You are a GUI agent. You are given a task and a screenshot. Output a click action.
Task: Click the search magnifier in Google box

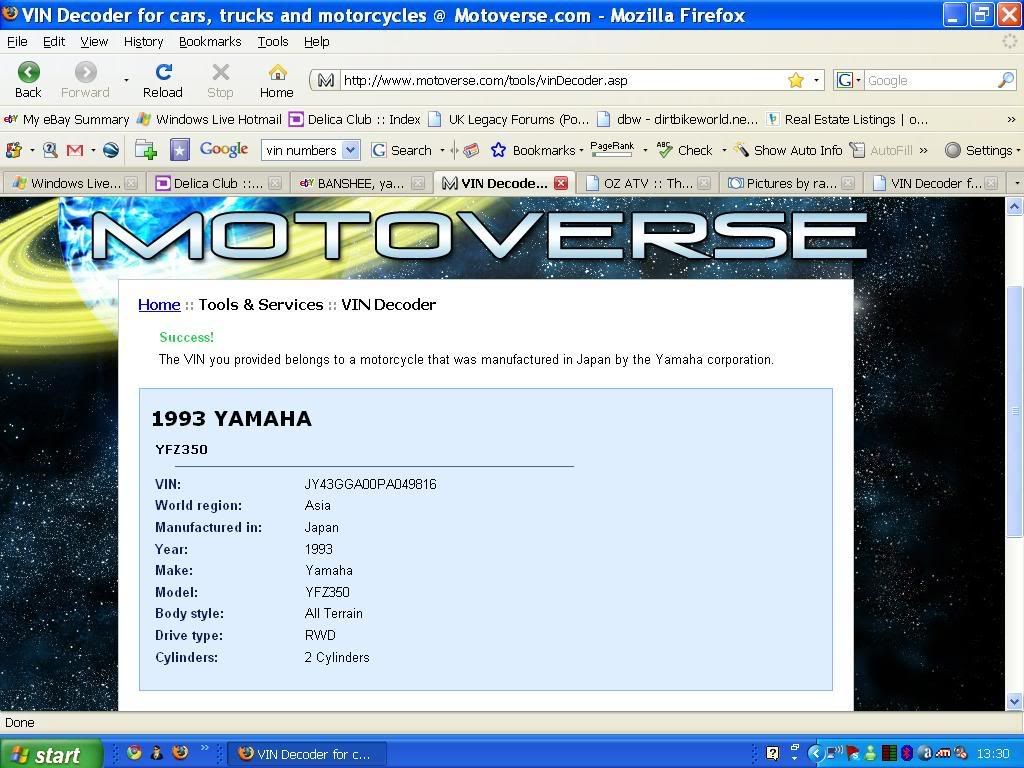(1005, 80)
